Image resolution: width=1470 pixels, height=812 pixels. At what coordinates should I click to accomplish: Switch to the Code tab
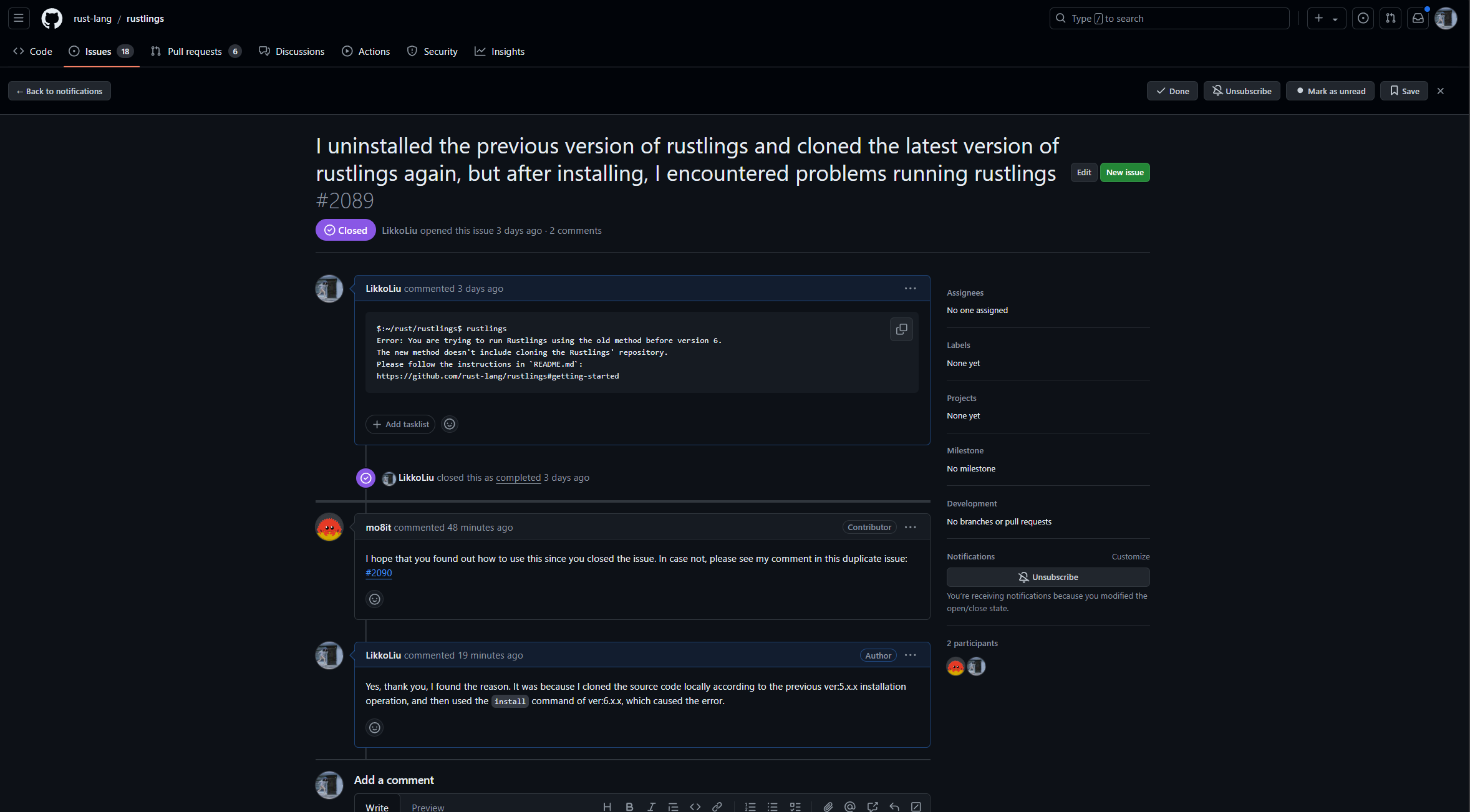[x=32, y=51]
